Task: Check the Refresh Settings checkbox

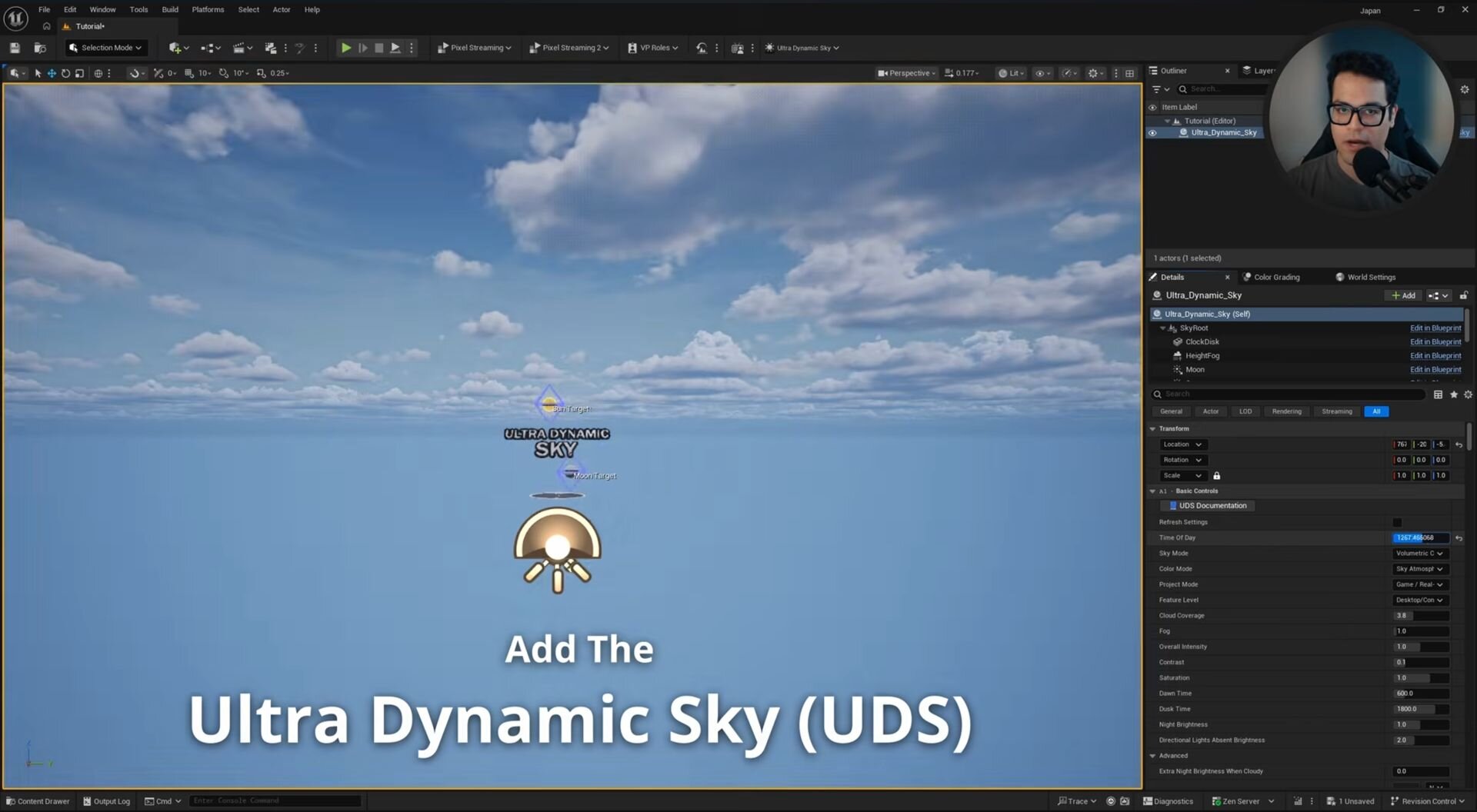Action: [x=1397, y=523]
